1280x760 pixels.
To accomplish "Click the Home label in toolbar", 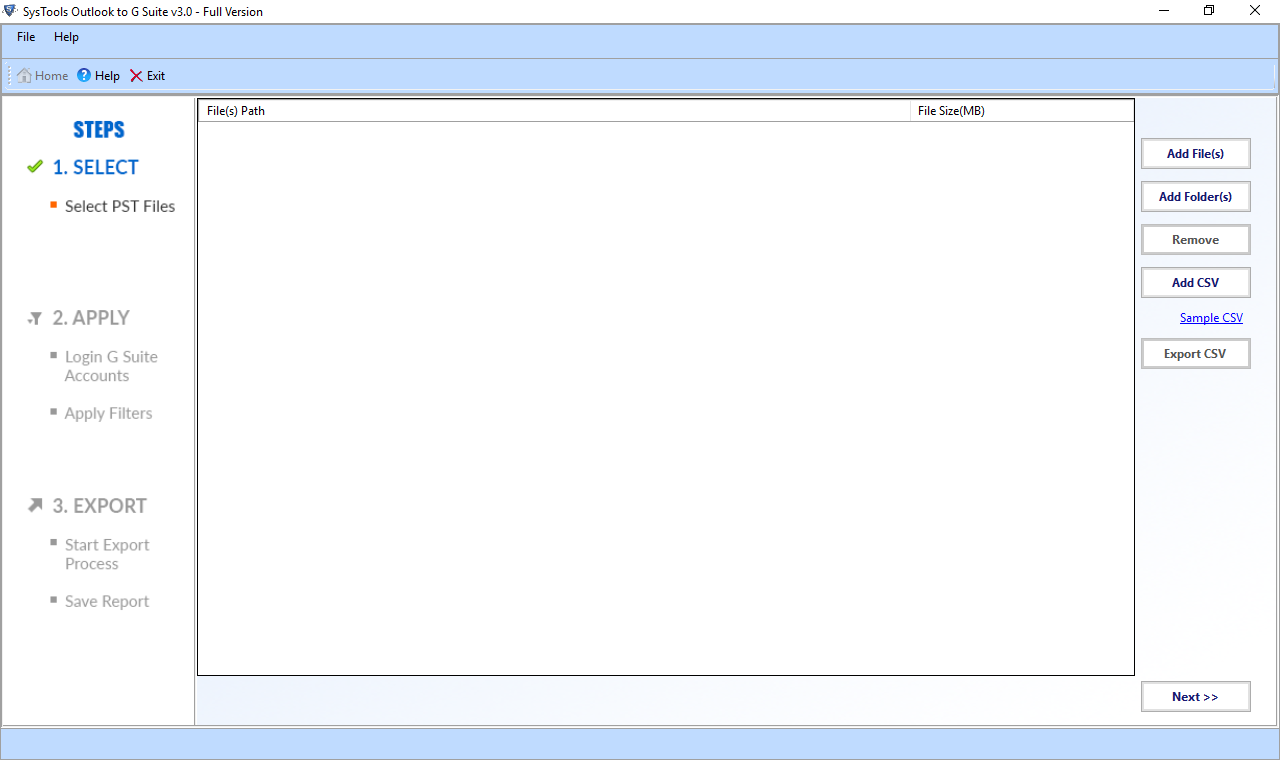I will [52, 76].
